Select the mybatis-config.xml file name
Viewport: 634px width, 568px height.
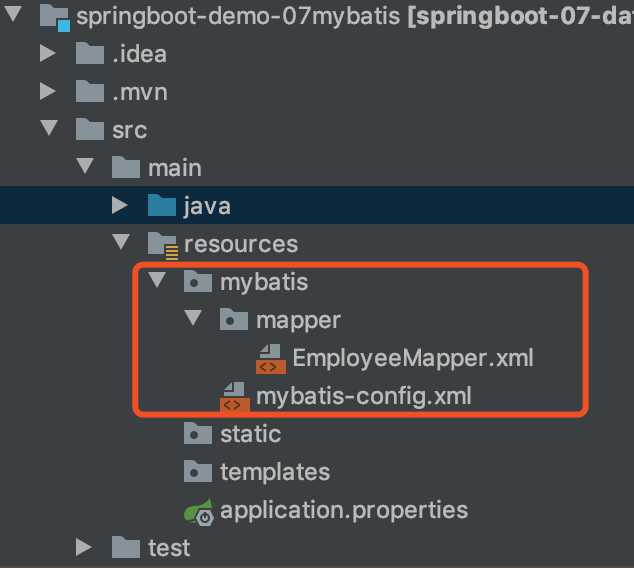click(x=364, y=396)
